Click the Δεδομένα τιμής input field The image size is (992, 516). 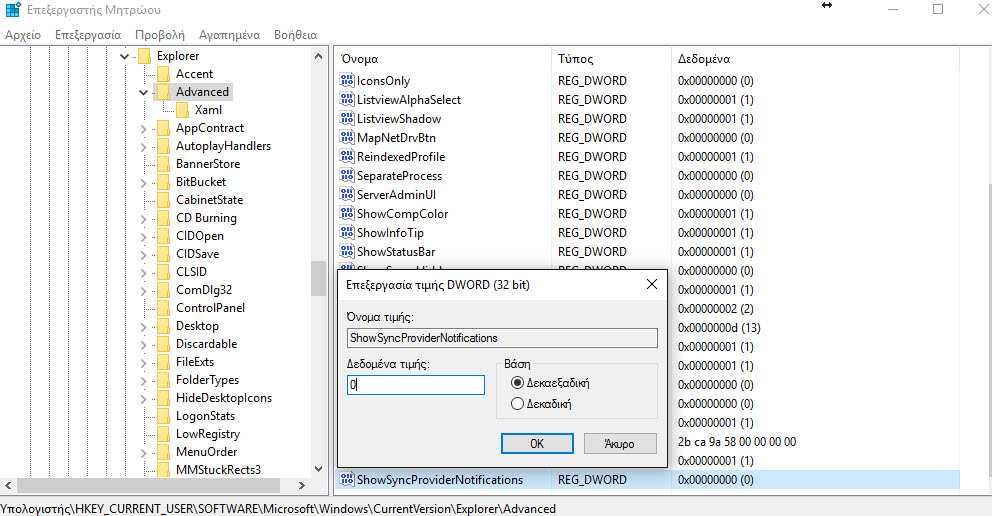pos(416,384)
